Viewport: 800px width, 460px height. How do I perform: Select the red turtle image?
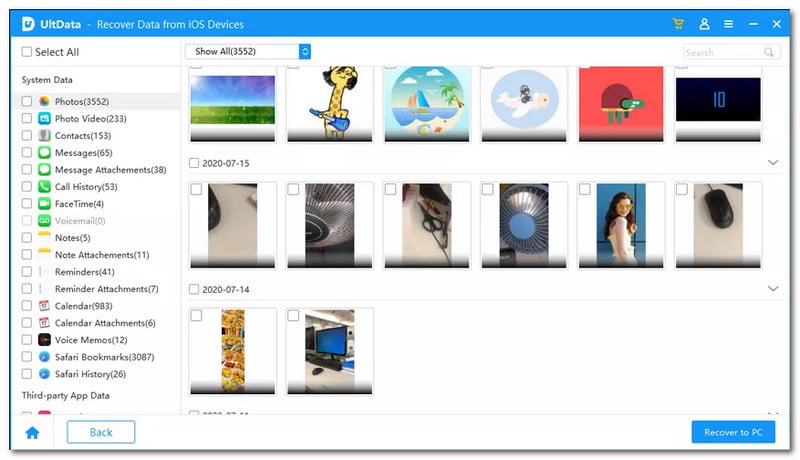(621, 104)
